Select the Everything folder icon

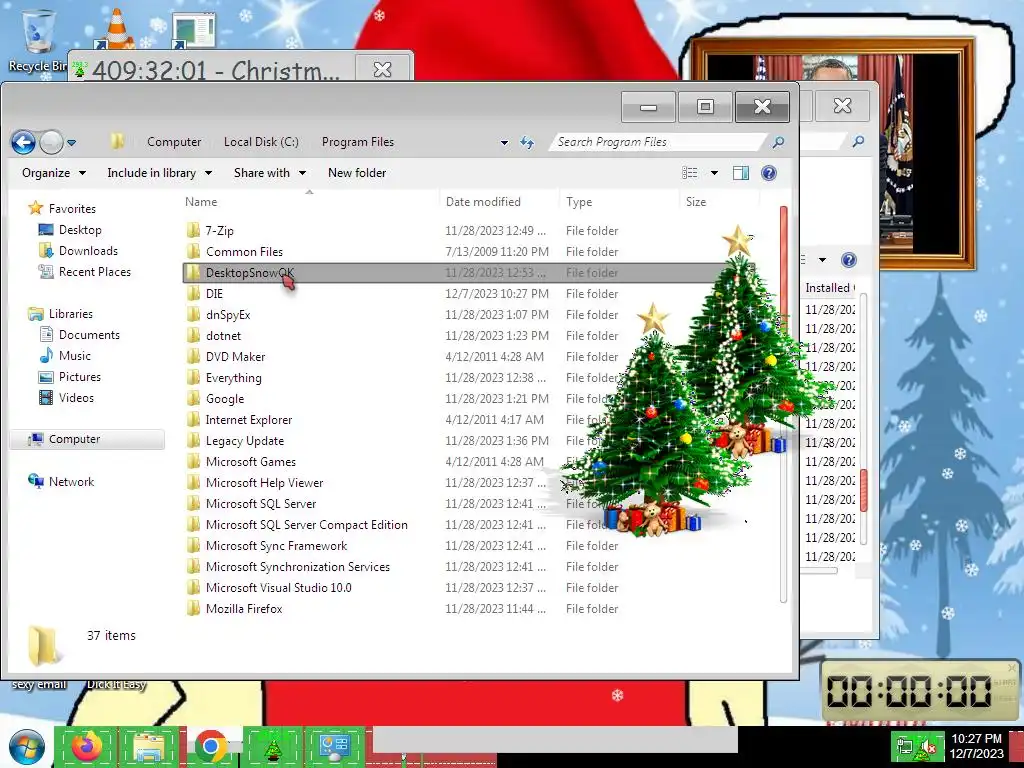tap(193, 377)
